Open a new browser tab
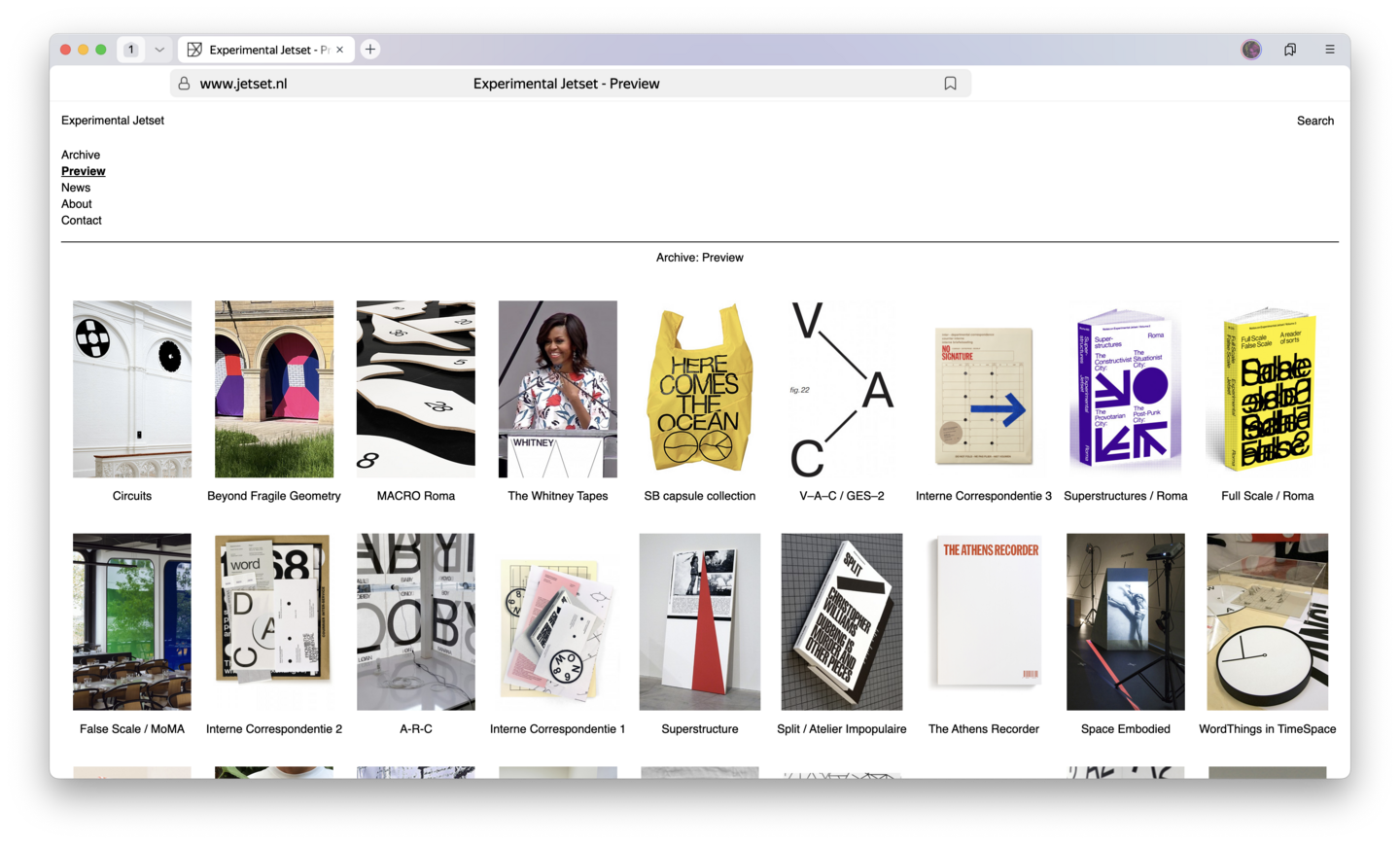The image size is (1400, 844). 370,50
